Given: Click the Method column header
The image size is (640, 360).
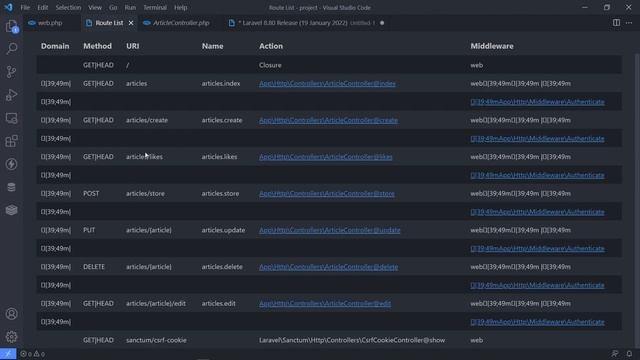Looking at the screenshot, I should [97, 46].
